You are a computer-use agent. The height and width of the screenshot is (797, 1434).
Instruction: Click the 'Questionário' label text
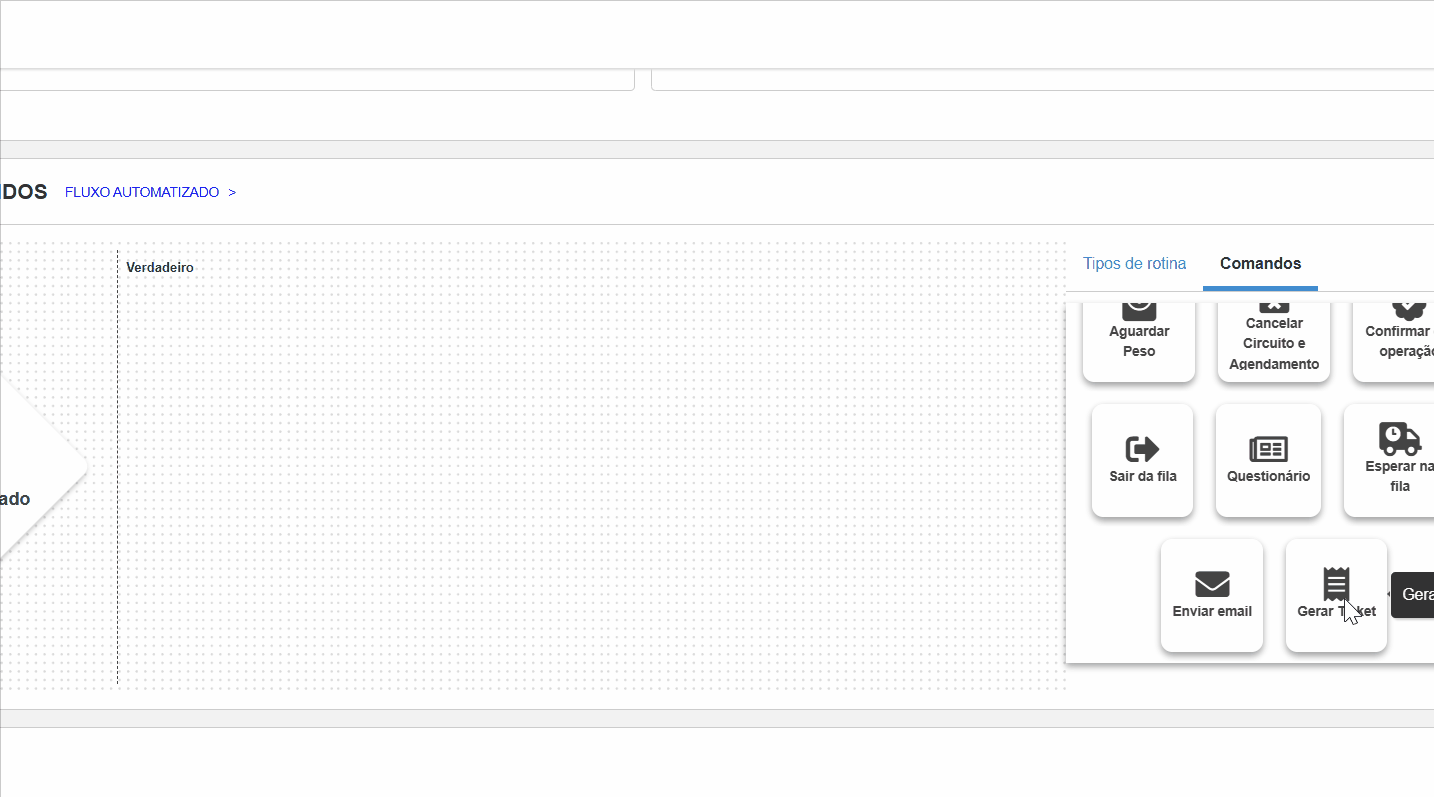coord(1268,477)
